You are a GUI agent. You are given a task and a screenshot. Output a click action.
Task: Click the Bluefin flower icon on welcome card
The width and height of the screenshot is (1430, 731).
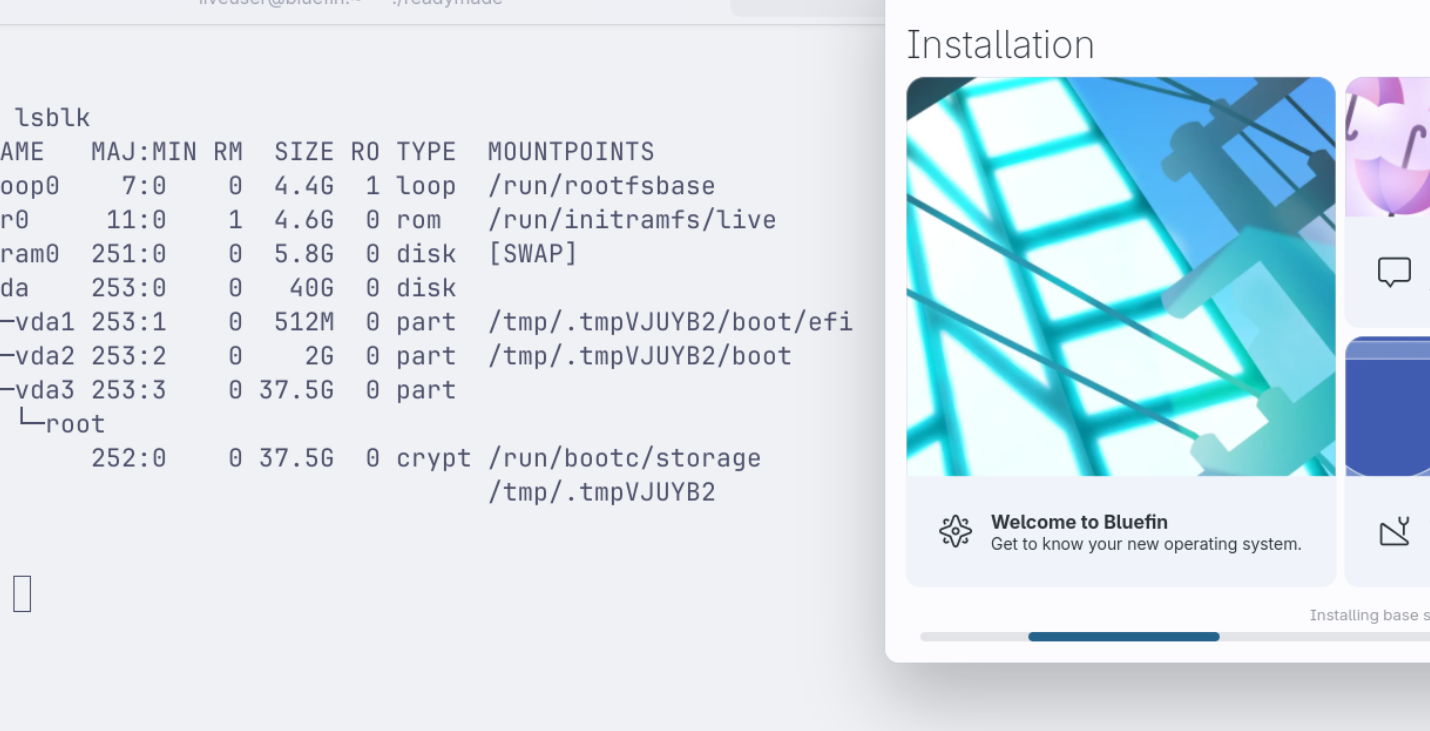pos(955,531)
